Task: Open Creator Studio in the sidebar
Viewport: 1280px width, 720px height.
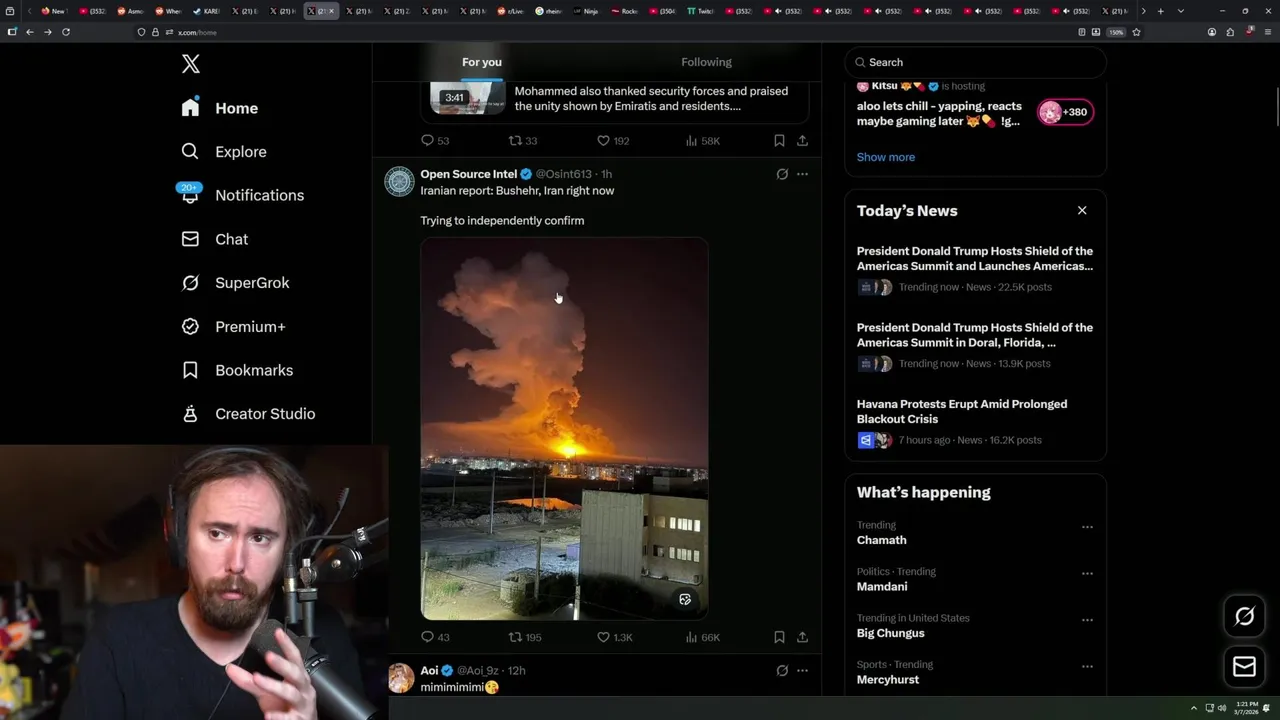Action: (248, 414)
